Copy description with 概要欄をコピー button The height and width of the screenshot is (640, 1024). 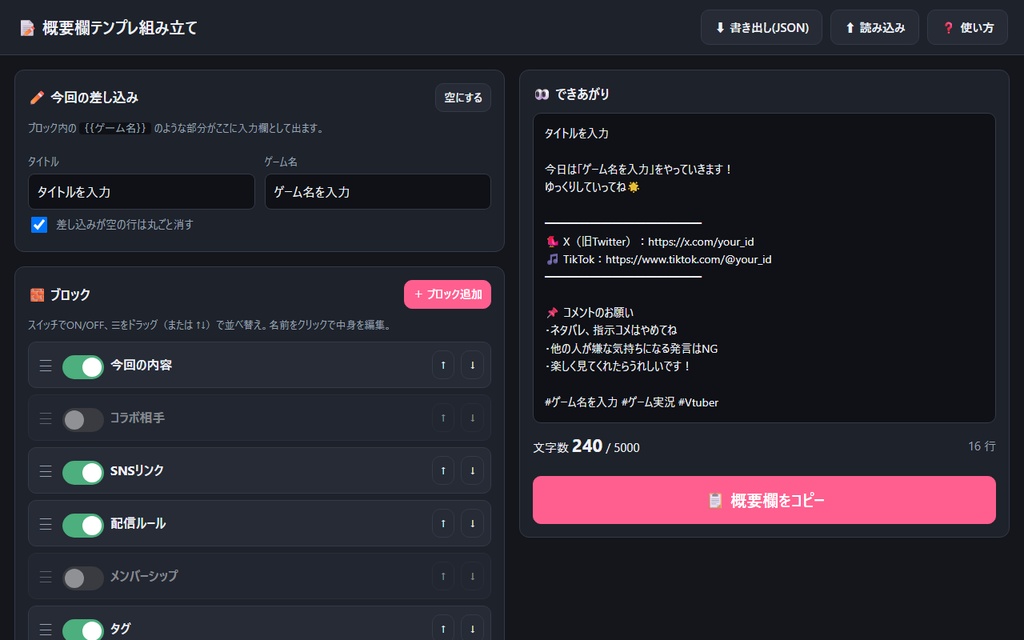point(764,500)
